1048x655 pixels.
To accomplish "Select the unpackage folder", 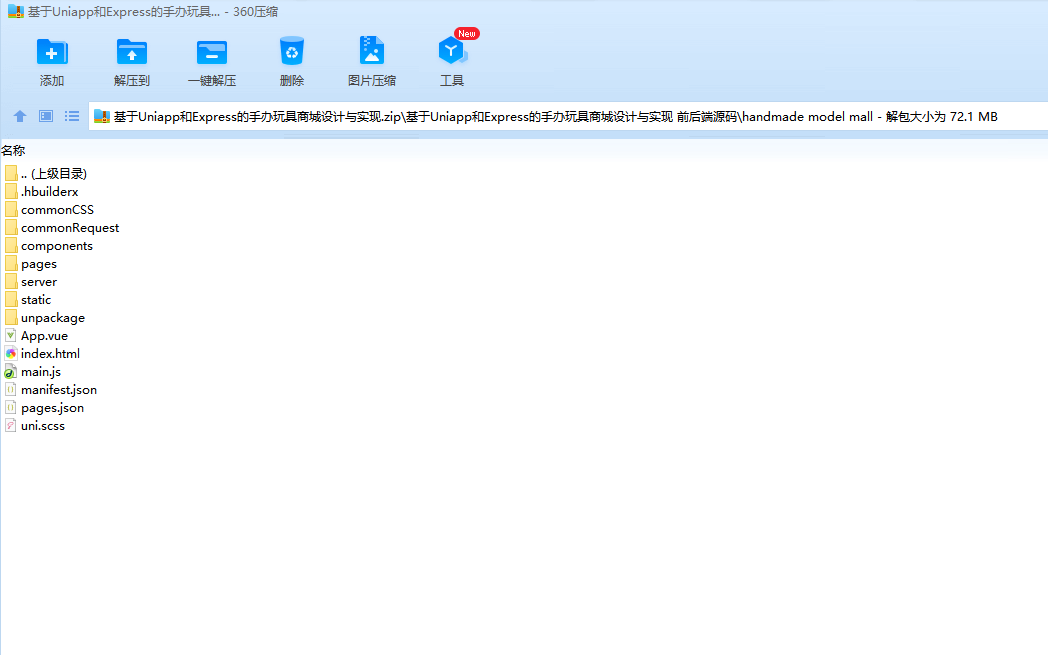I will [x=45, y=318].
